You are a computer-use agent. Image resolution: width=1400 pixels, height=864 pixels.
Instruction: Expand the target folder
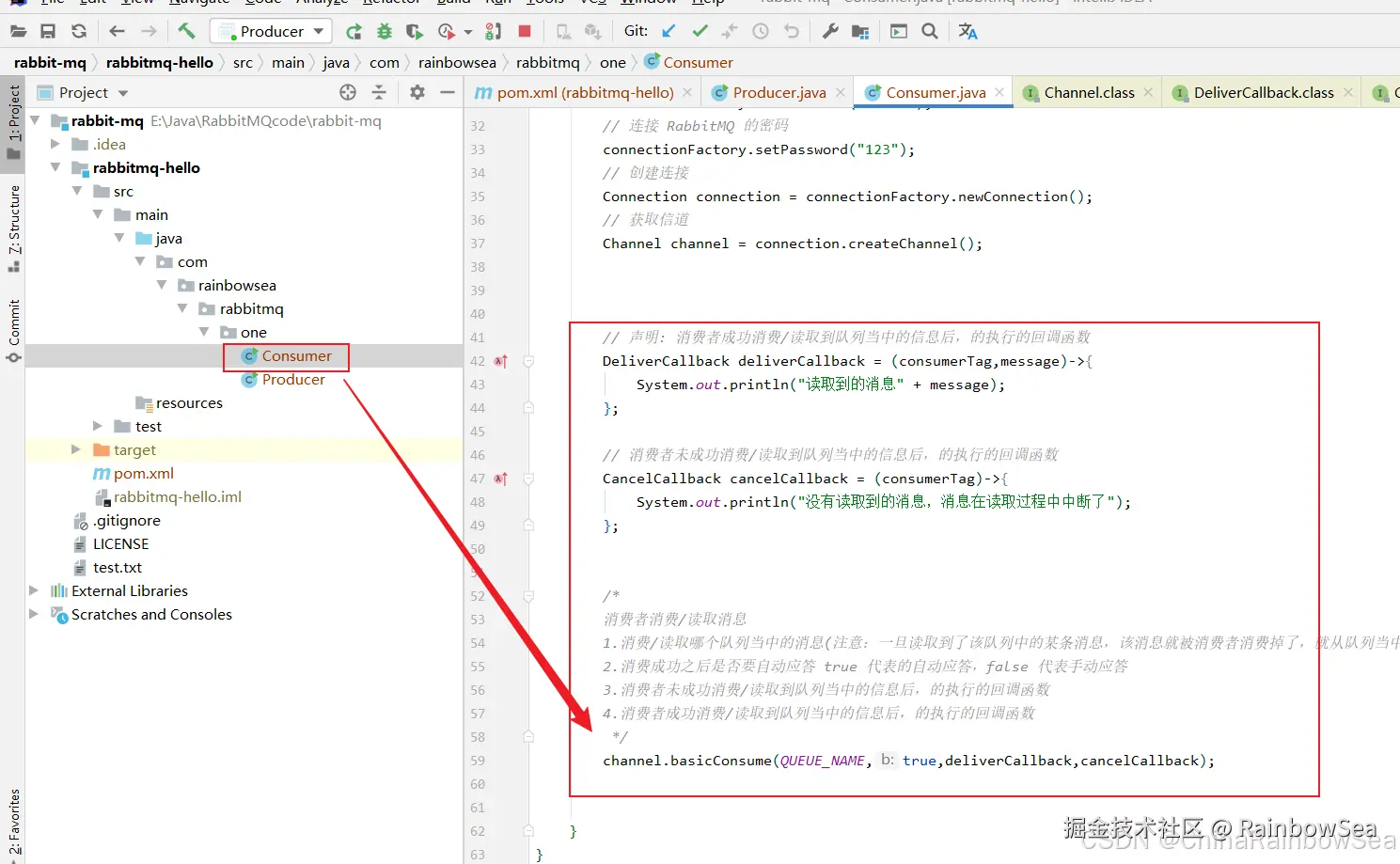click(76, 449)
